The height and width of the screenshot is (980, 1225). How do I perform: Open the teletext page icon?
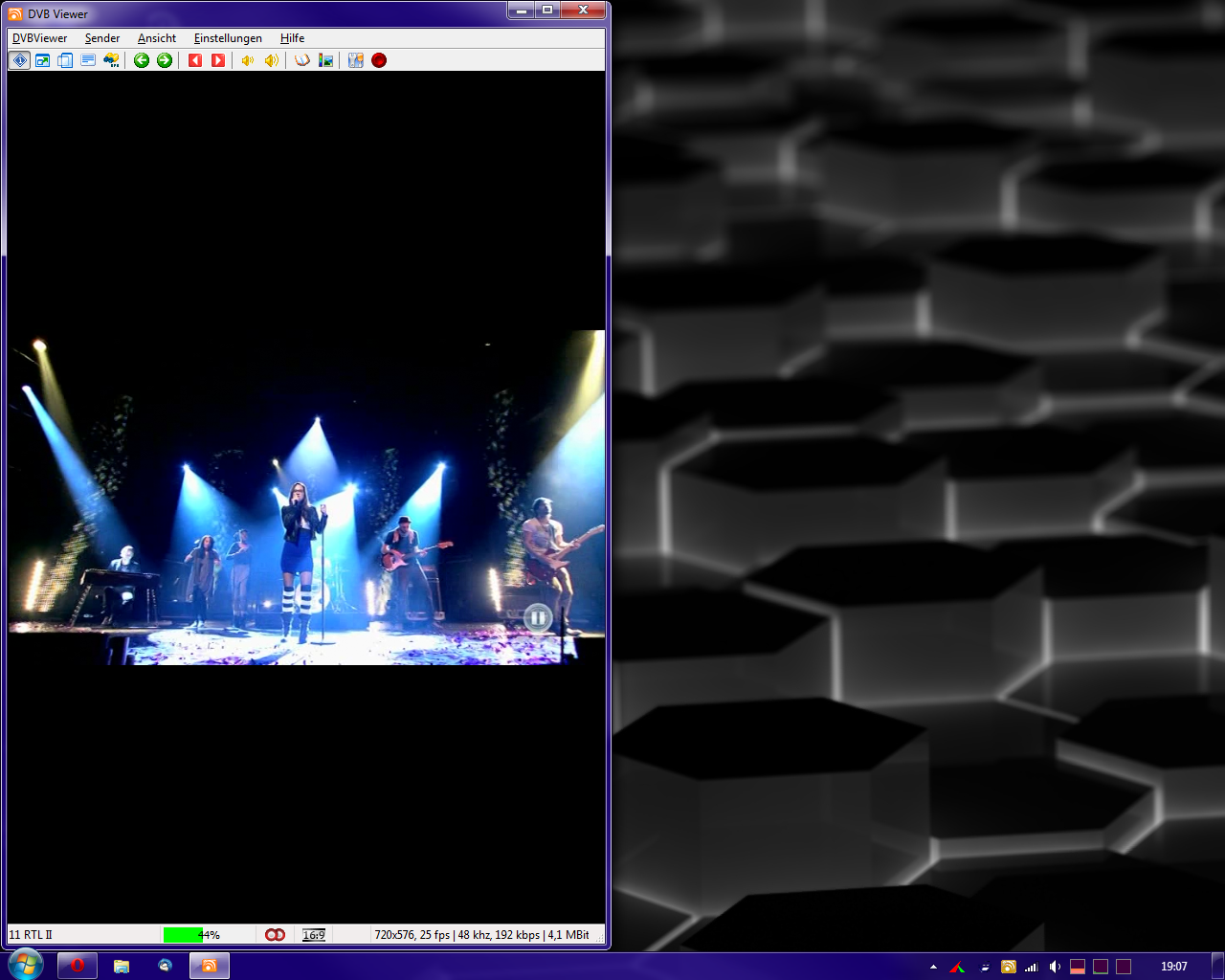[88, 60]
